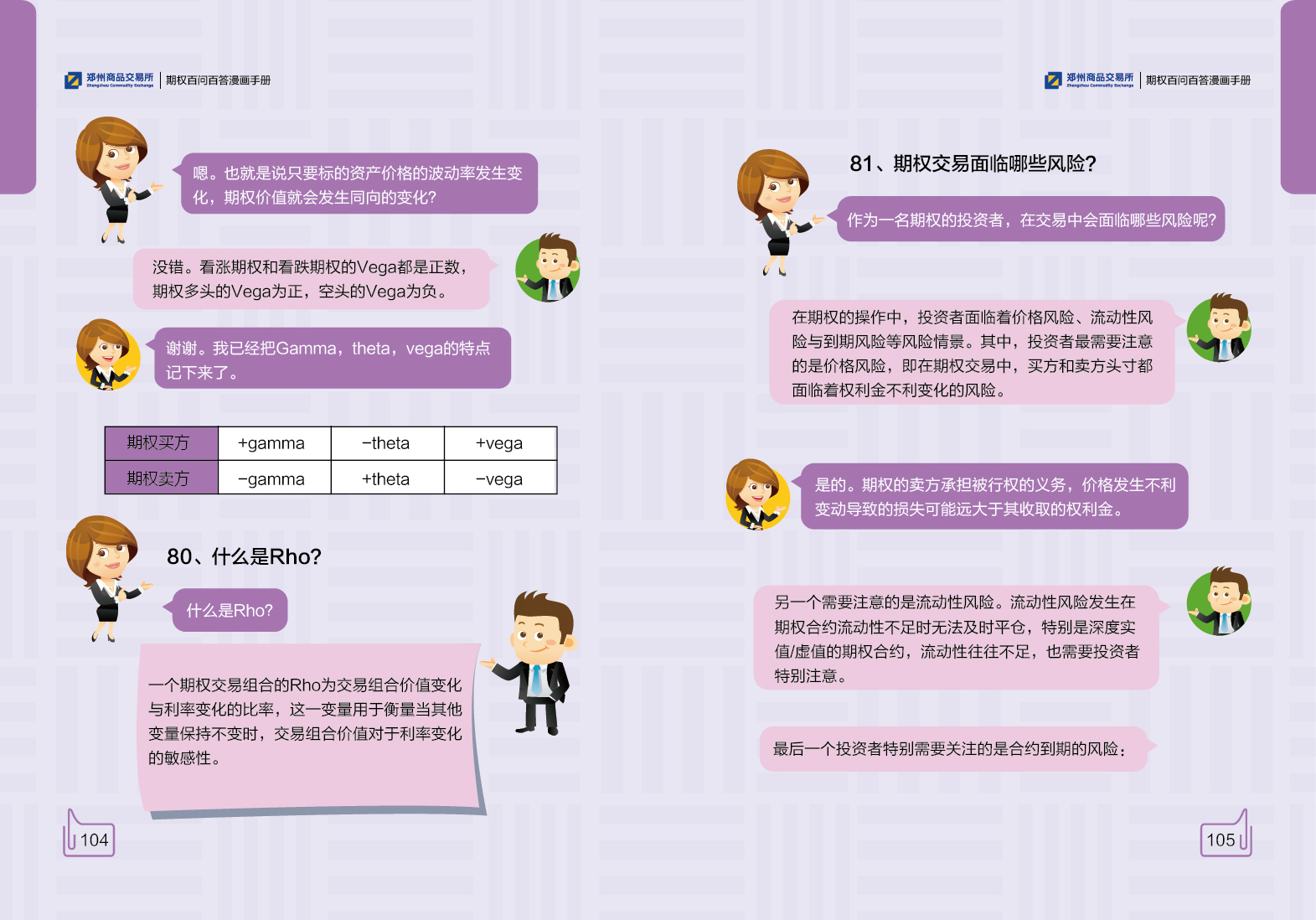
Task: Select the 期权卖方 table row header
Action: pos(160,478)
